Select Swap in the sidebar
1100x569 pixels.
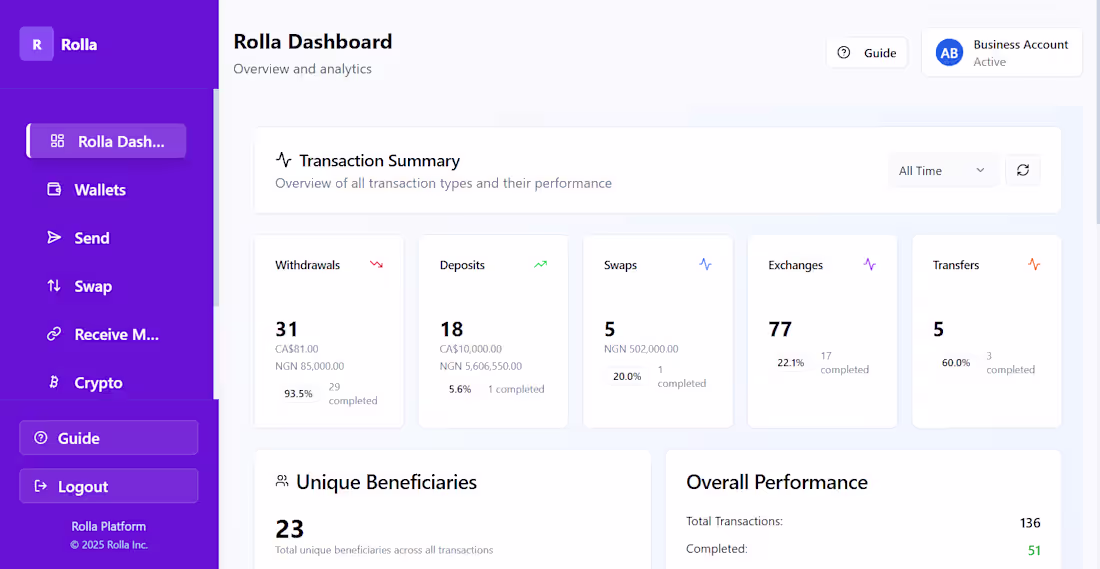point(107,286)
